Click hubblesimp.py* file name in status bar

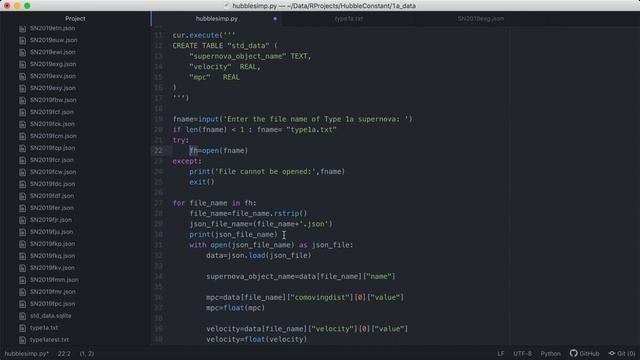[x=27, y=353]
